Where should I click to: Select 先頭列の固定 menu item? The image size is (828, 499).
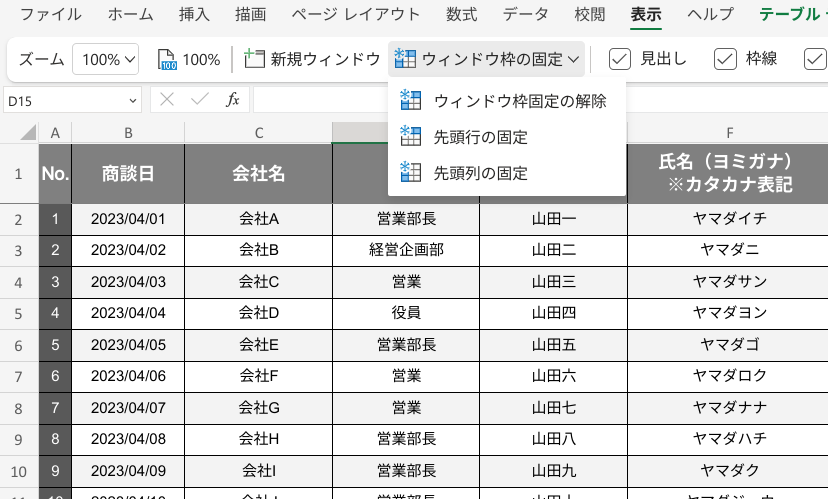click(506, 172)
